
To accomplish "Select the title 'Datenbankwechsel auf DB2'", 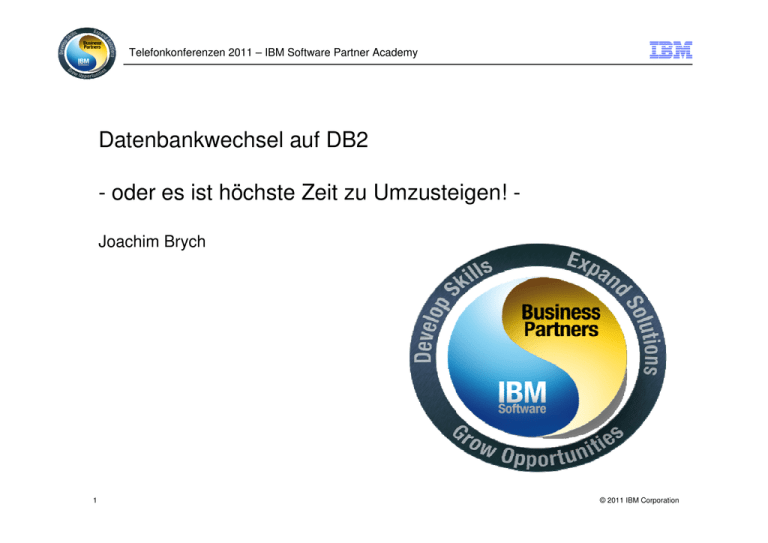I will (x=233, y=140).
